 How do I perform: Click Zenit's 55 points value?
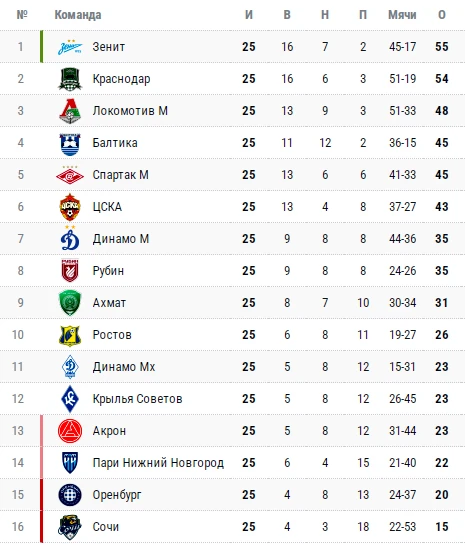(442, 47)
